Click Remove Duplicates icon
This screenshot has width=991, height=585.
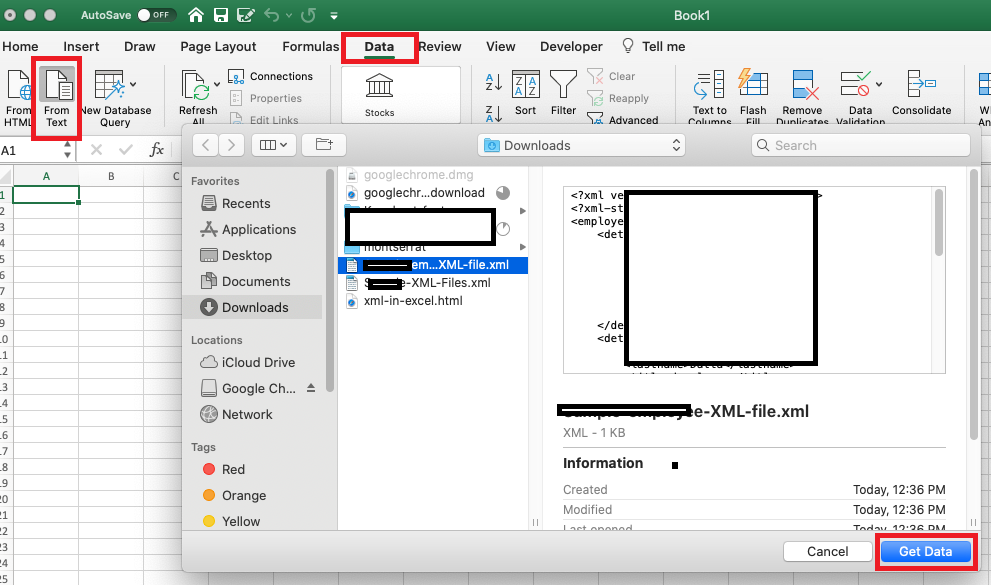(805, 84)
